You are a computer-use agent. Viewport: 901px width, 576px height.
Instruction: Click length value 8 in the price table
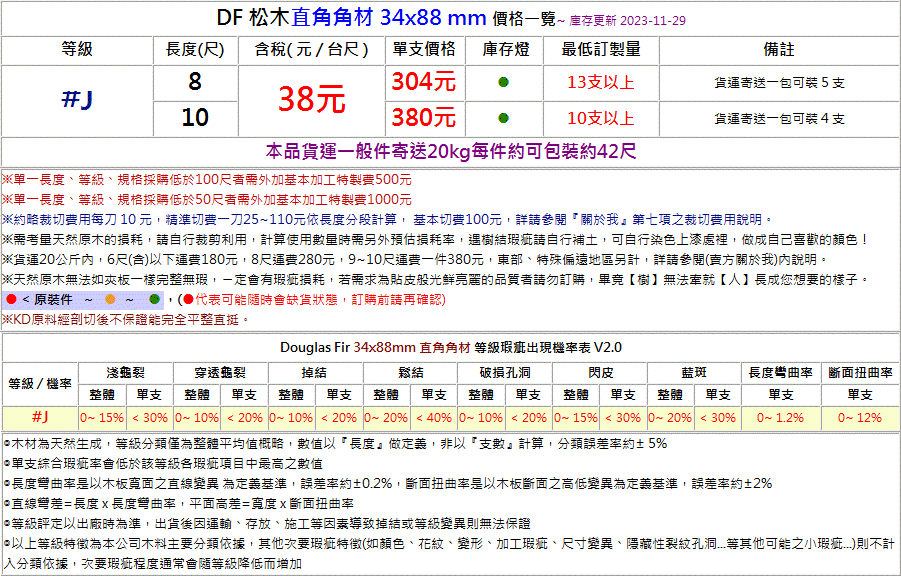coord(195,82)
